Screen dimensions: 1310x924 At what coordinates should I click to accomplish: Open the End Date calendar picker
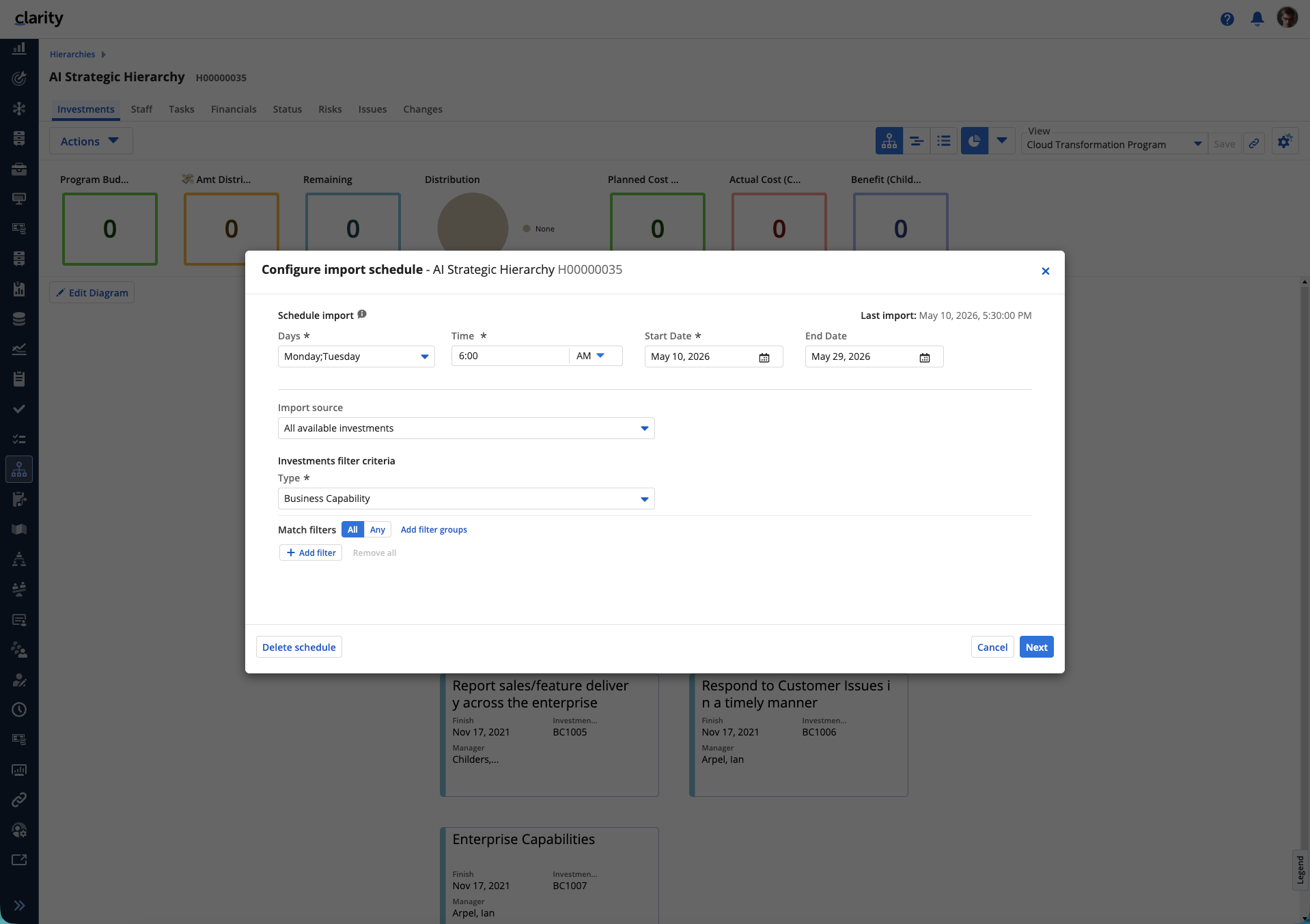click(x=925, y=357)
